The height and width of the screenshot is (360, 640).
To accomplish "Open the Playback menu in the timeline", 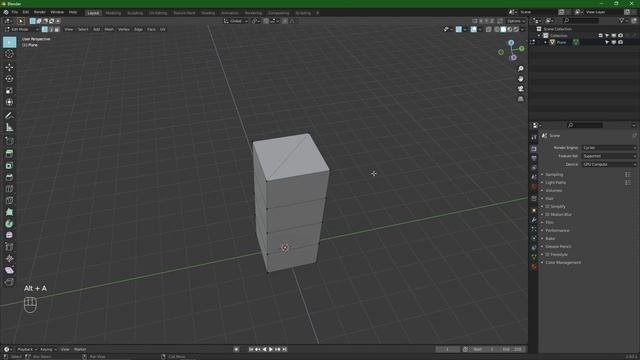I will [x=27, y=349].
